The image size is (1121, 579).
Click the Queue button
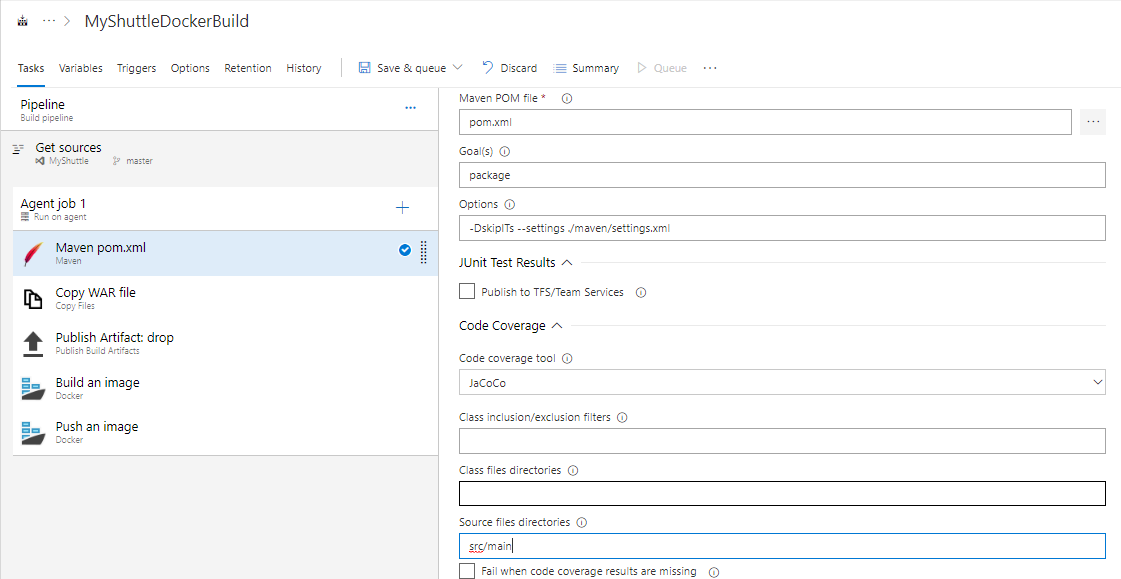click(x=662, y=68)
